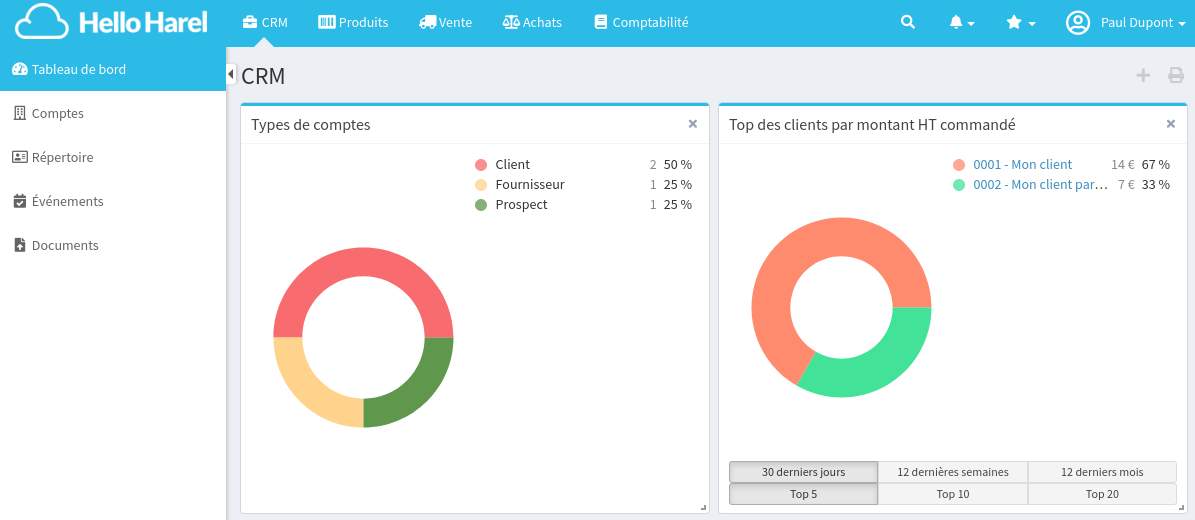The width and height of the screenshot is (1195, 520).
Task: Close the Types de comptes widget
Action: tap(692, 124)
